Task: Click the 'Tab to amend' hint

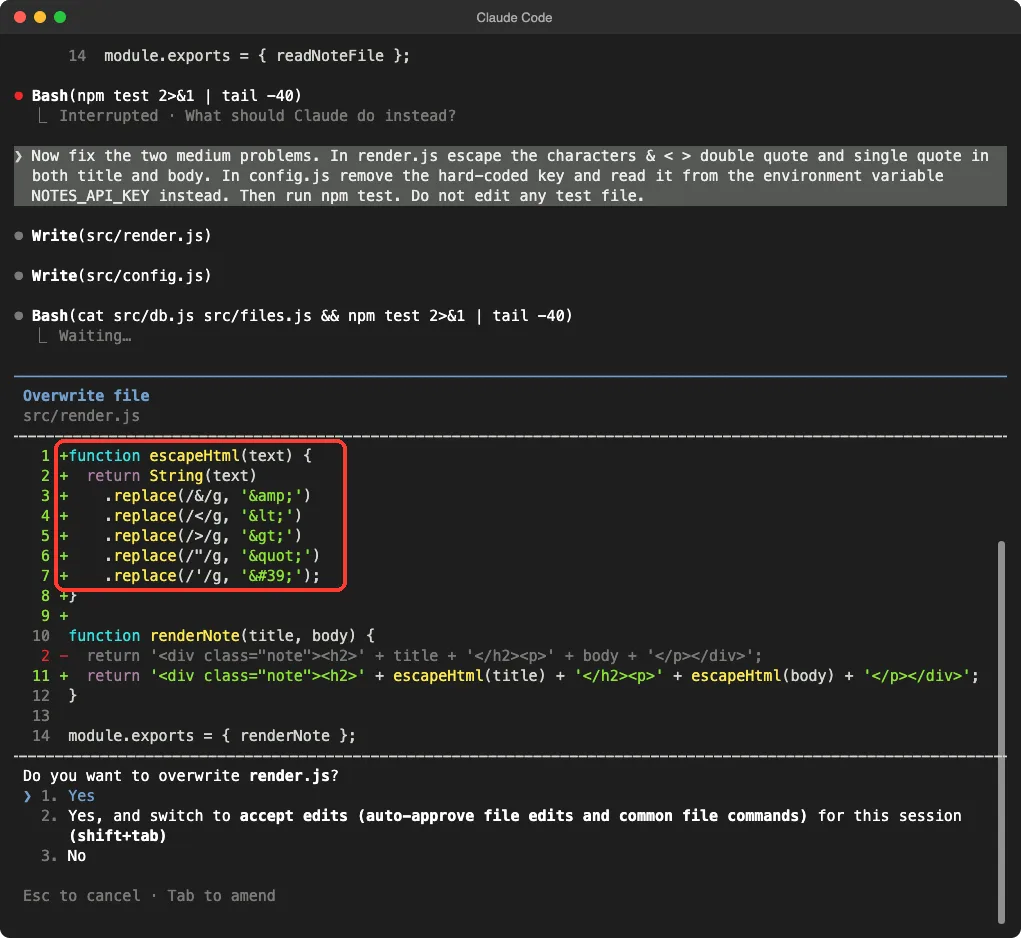Action: click(x=221, y=896)
